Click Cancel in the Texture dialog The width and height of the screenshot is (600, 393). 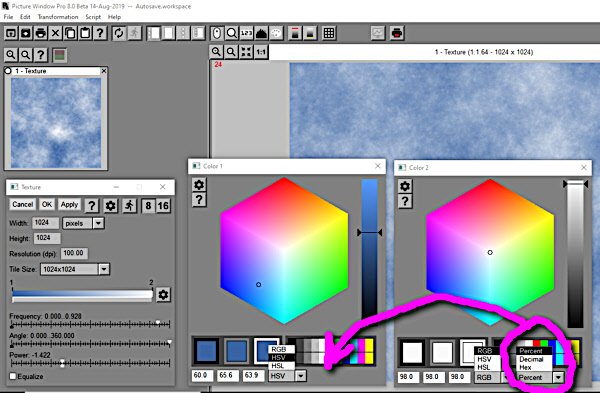click(x=23, y=204)
